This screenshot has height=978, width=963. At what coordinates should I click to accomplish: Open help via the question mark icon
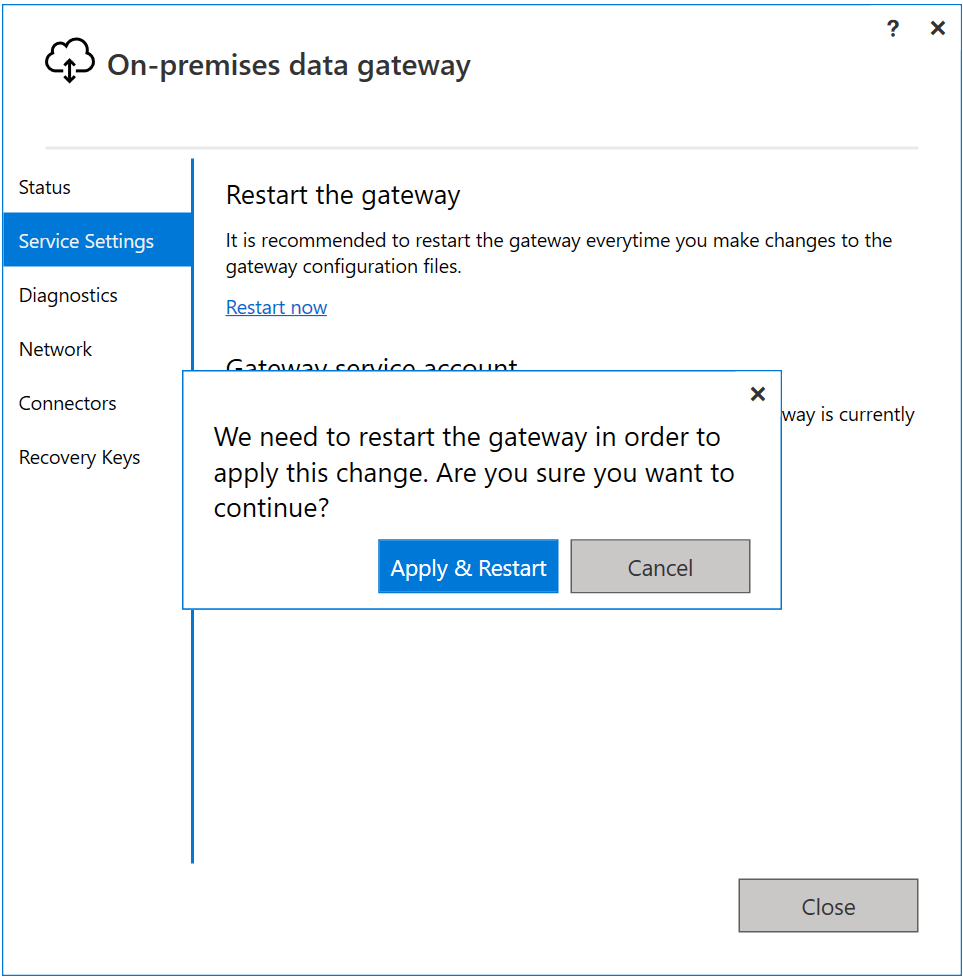893,29
